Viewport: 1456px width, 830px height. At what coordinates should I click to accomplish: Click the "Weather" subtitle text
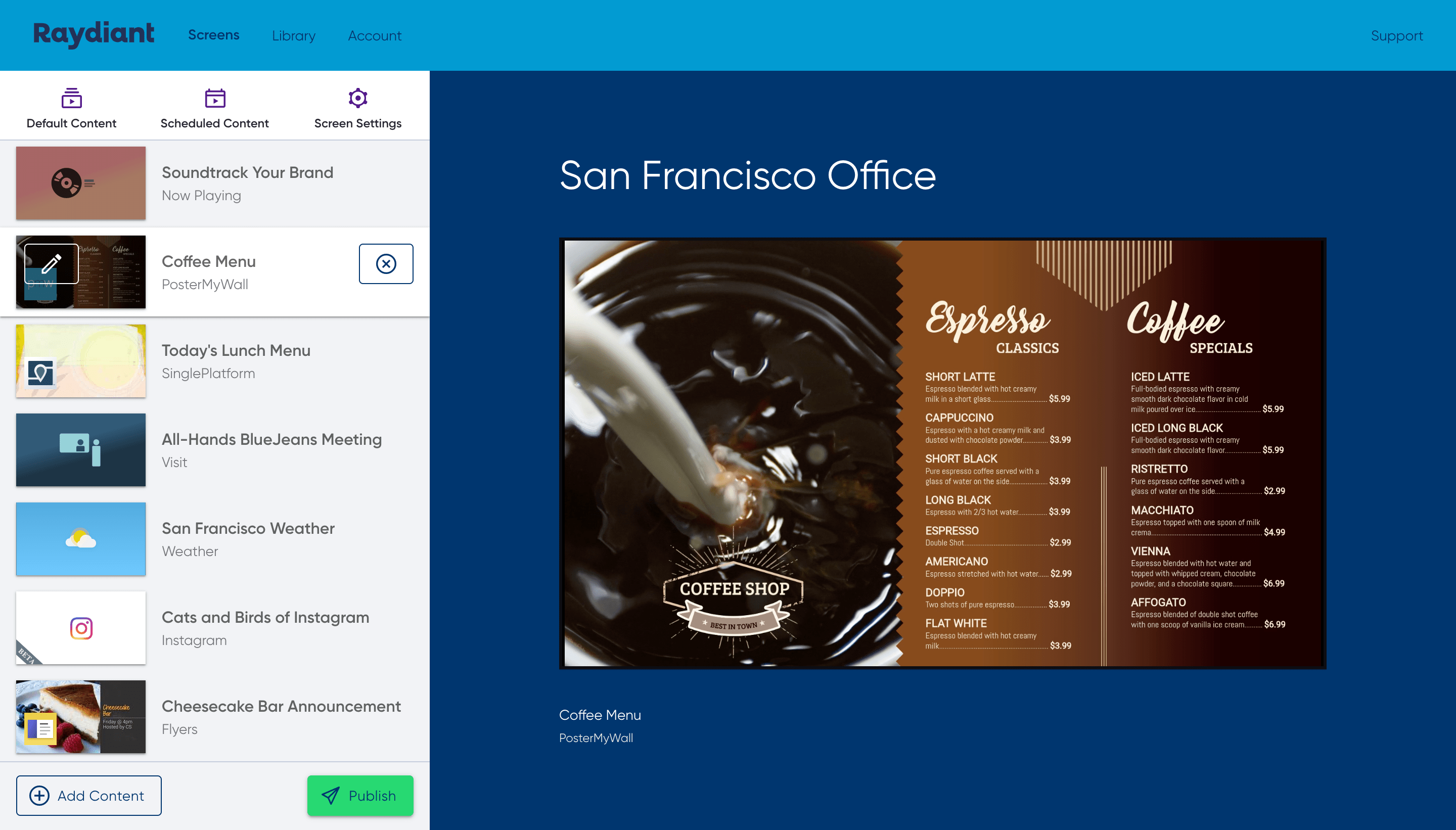[x=190, y=551]
